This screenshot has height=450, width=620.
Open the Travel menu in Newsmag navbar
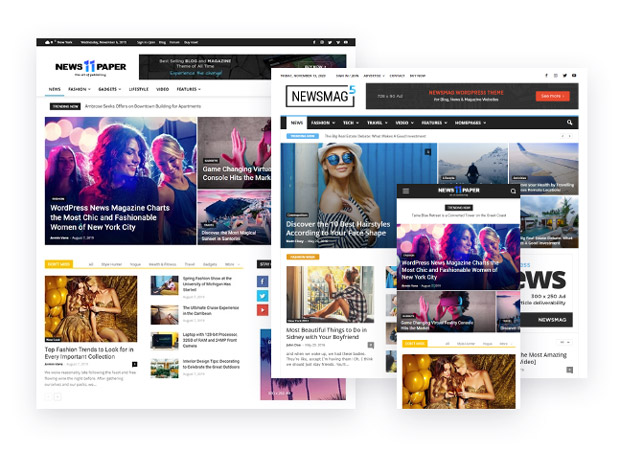(x=373, y=123)
